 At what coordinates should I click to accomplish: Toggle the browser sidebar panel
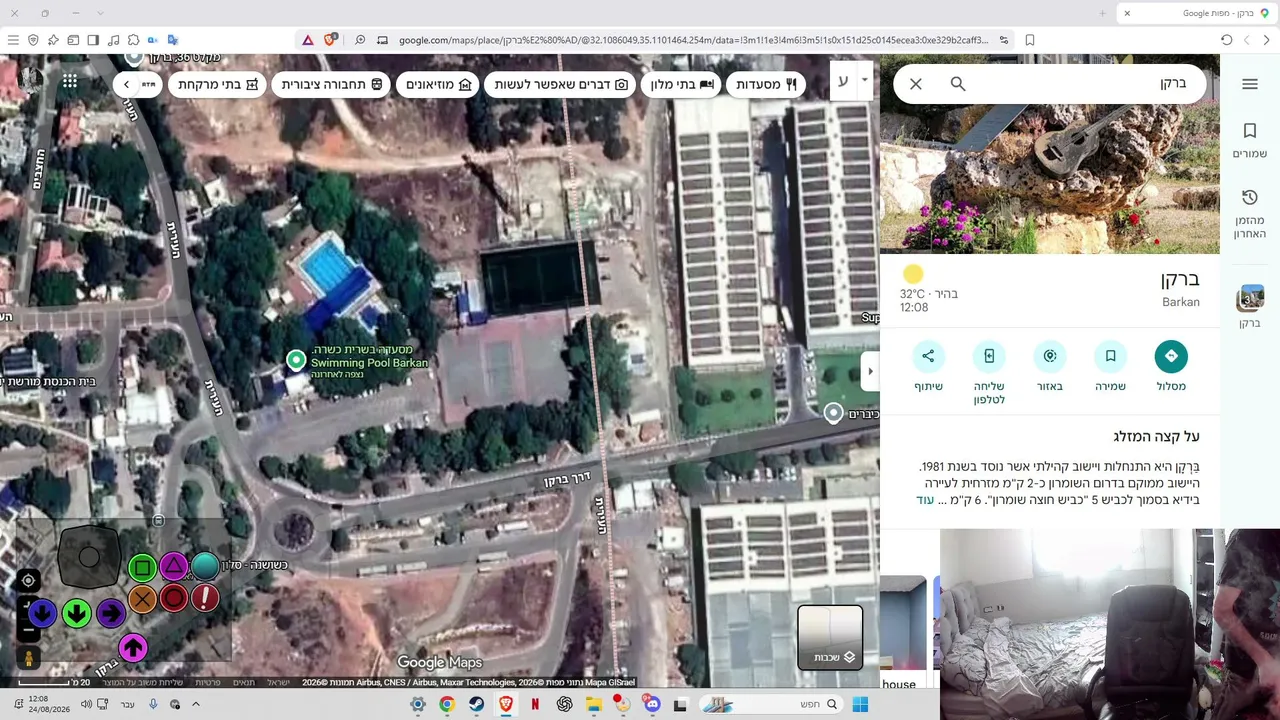[93, 40]
